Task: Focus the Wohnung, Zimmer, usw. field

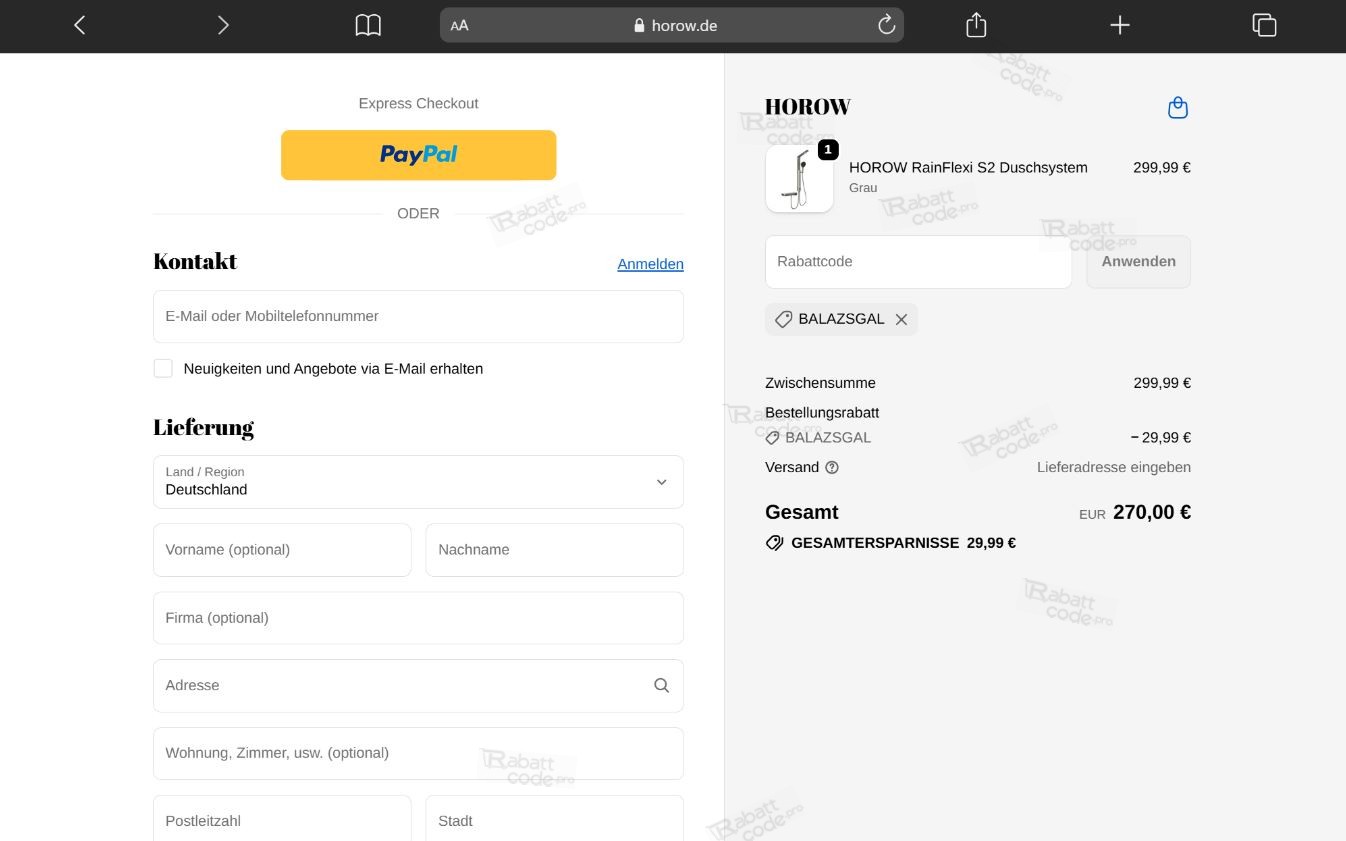Action: 418,753
